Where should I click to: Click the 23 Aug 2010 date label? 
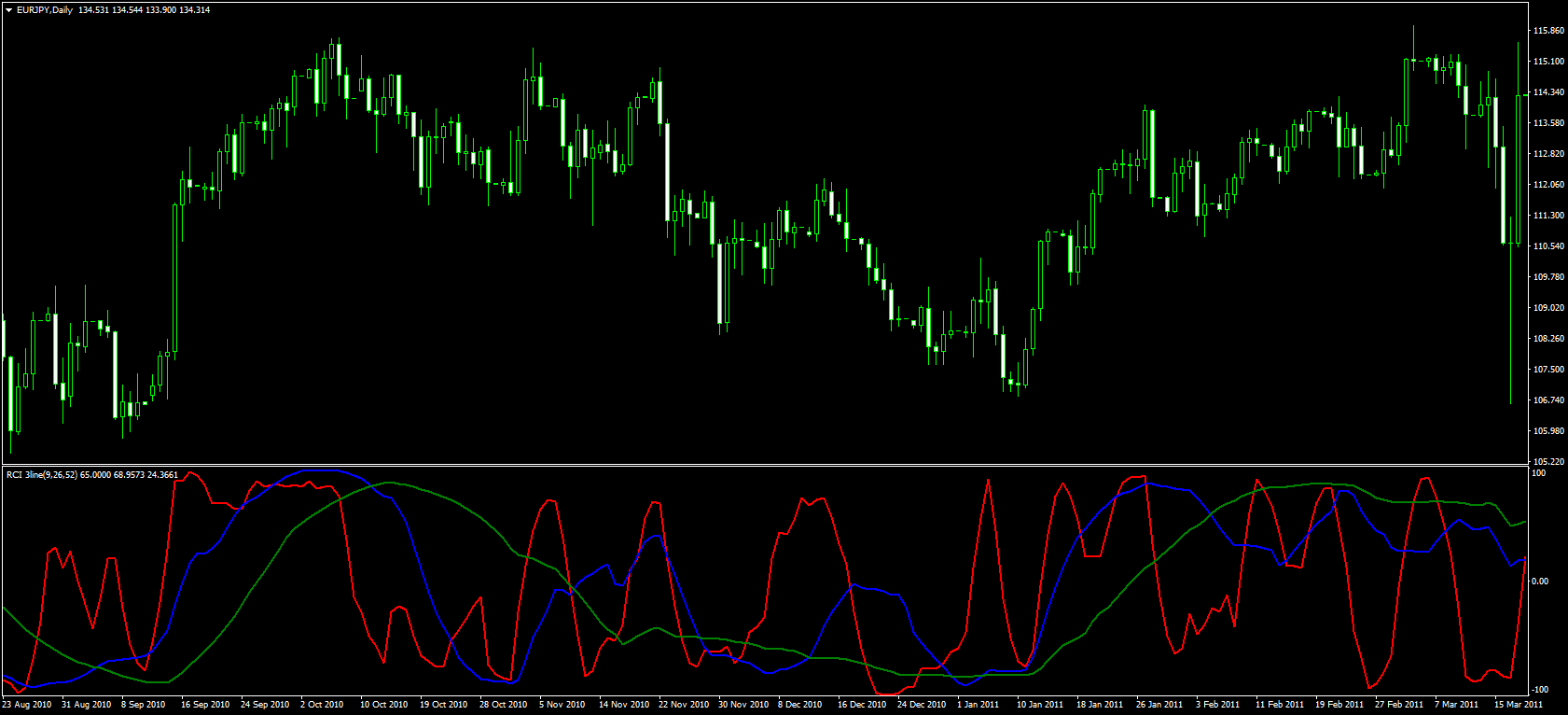click(x=27, y=705)
